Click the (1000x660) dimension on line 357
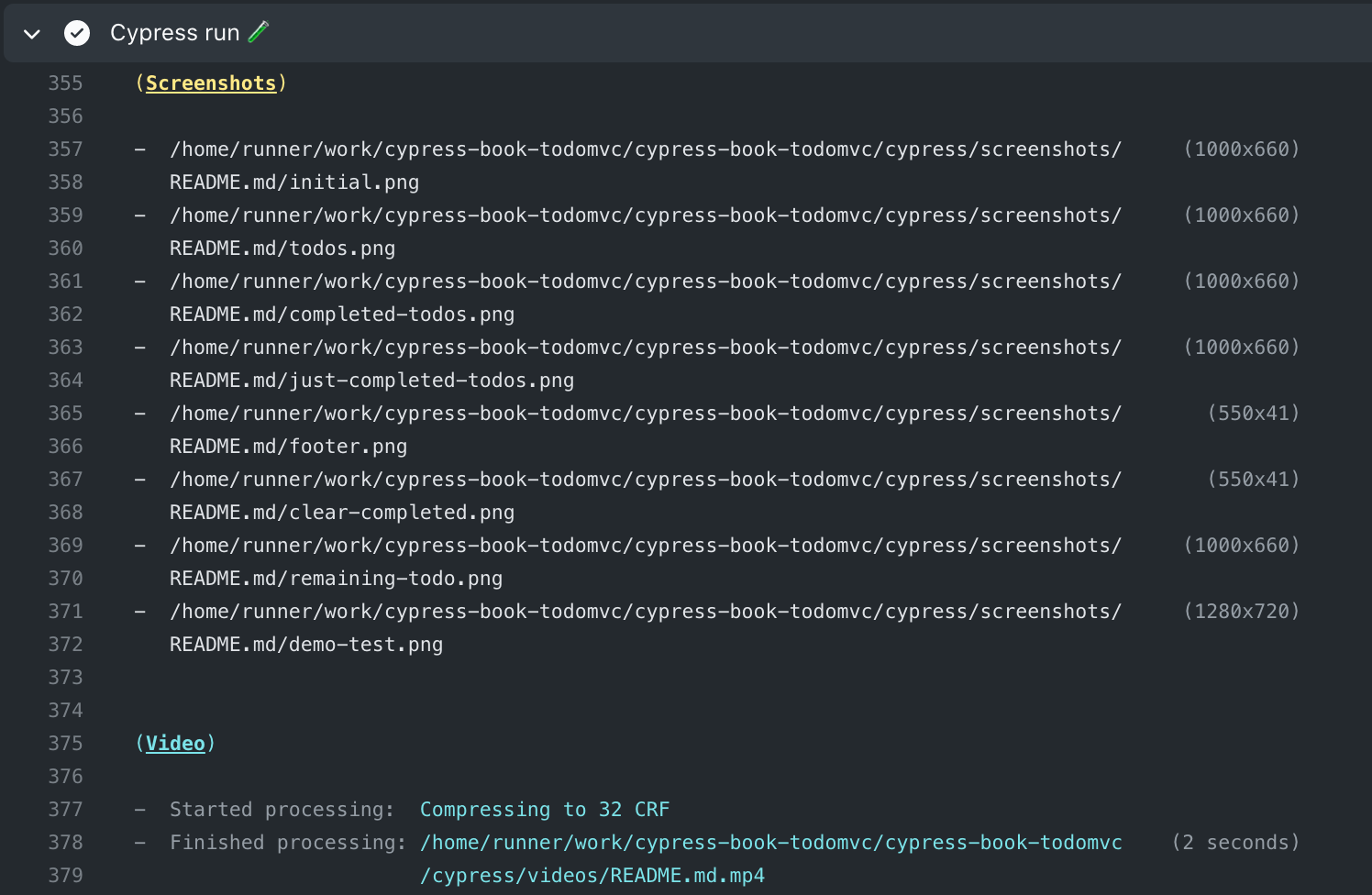 pyautogui.click(x=1242, y=149)
